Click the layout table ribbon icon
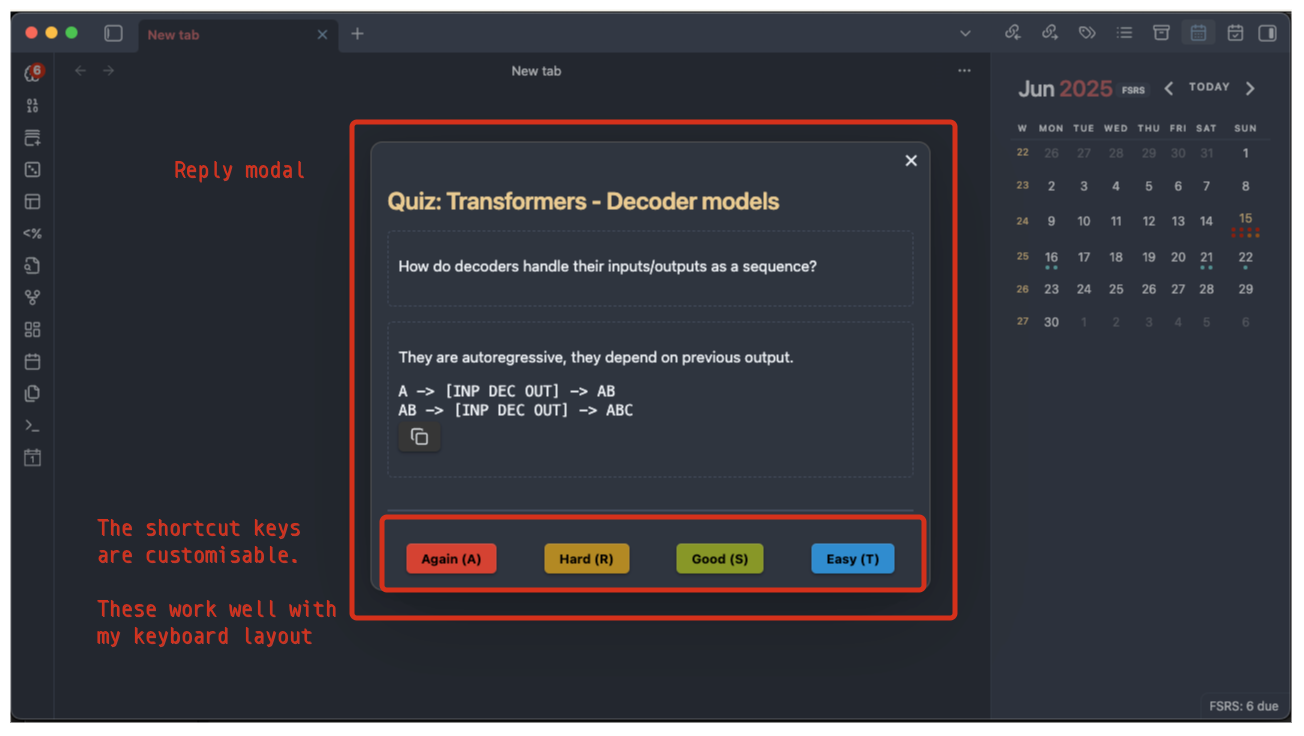The image size is (1304, 736). coord(33,201)
